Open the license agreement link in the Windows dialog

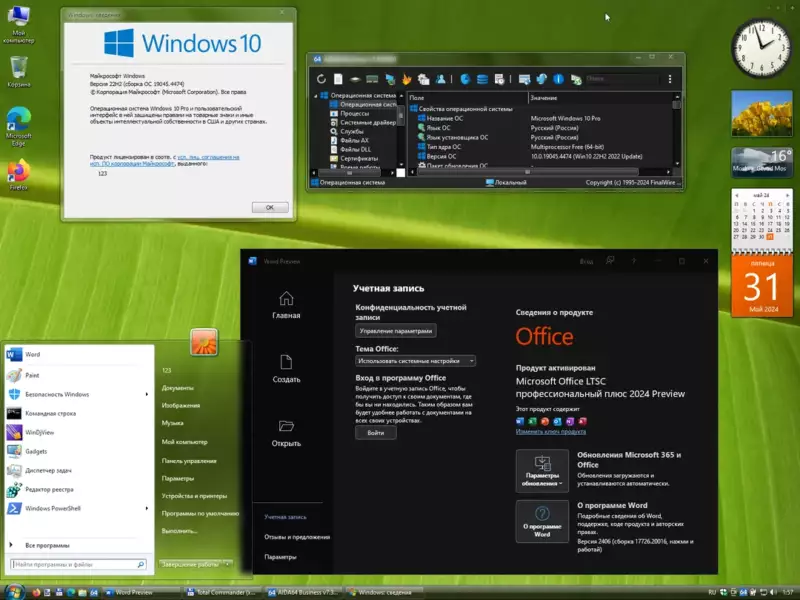pyautogui.click(x=208, y=157)
